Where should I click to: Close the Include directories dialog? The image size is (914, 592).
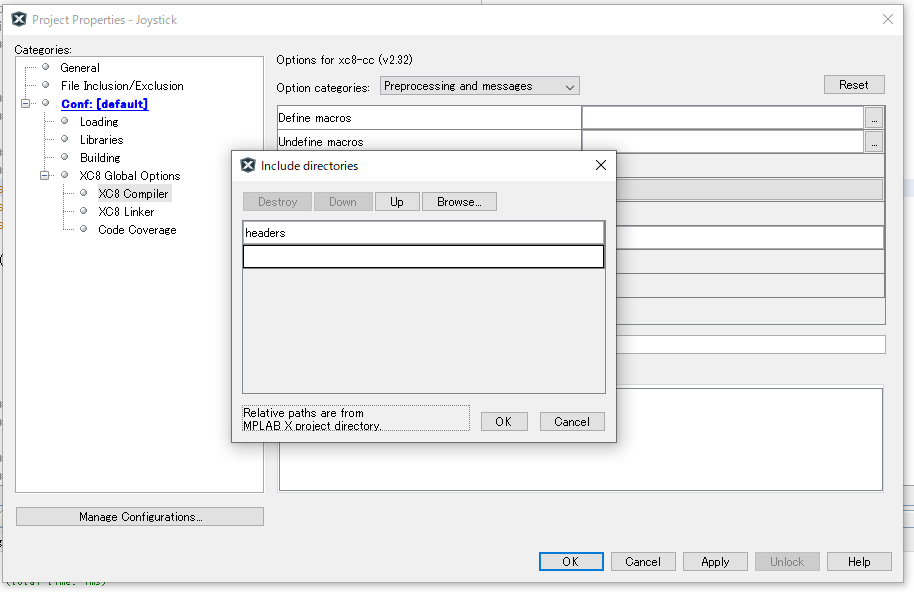point(601,165)
